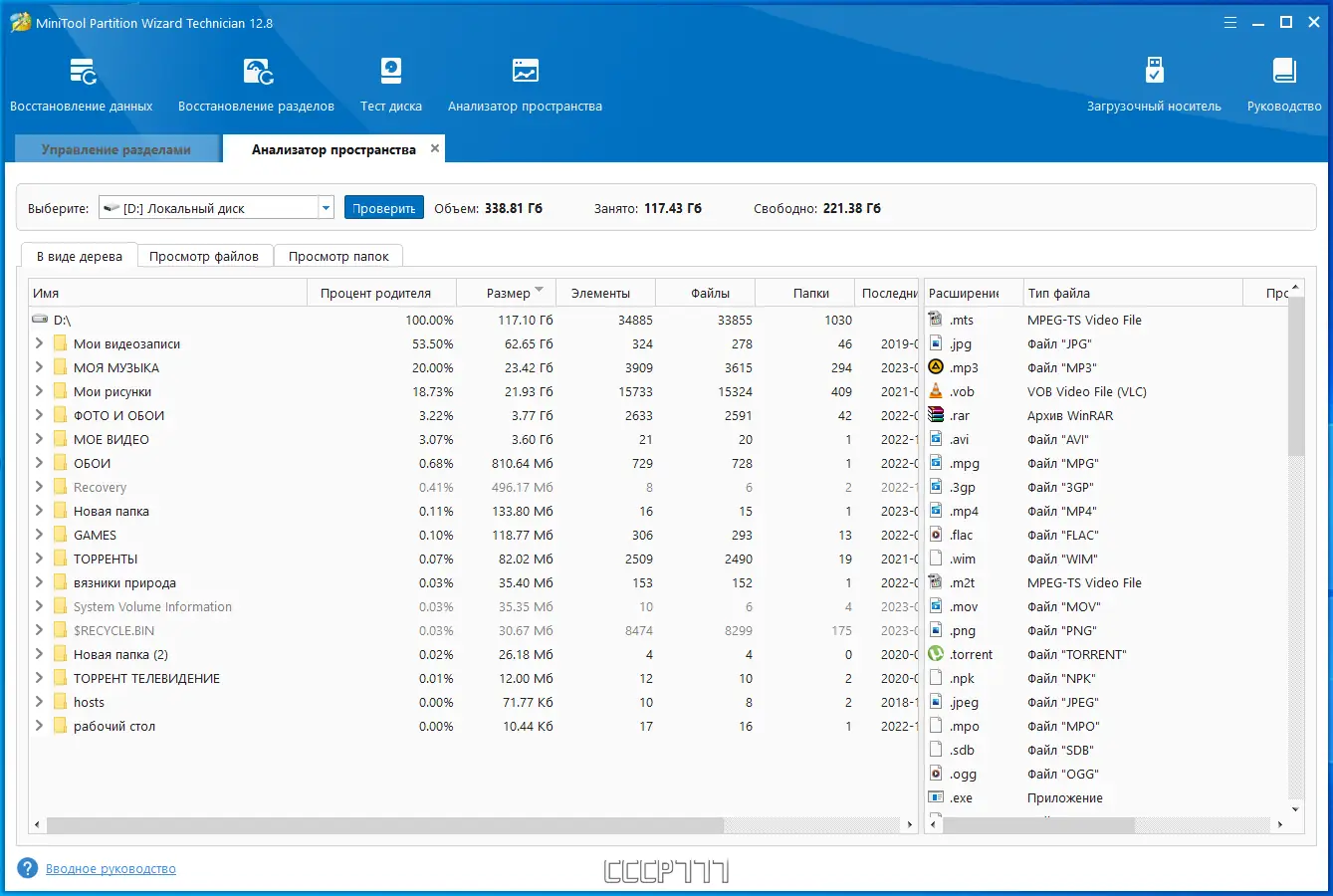The width and height of the screenshot is (1333, 896).
Task: Click the blue help question mark icon
Action: [28, 868]
